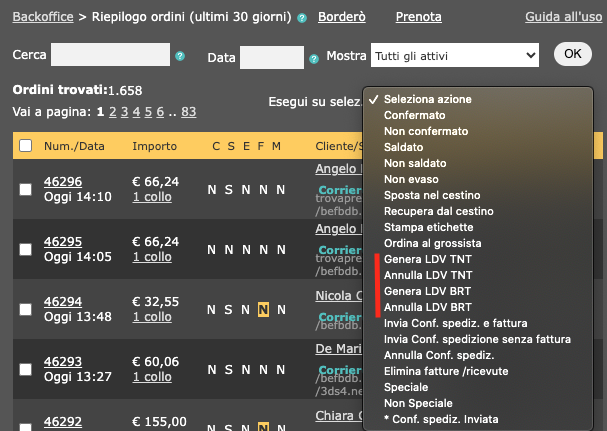Image resolution: width=607 pixels, height=431 pixels.
Task: Click the help icon beside Riepilogo ordini title
Action: click(x=302, y=18)
